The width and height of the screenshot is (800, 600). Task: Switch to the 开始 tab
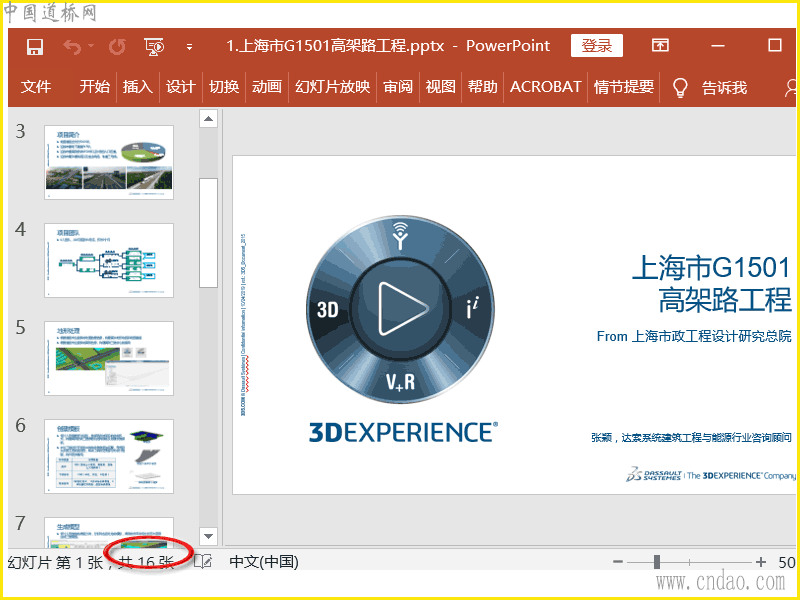pos(95,87)
